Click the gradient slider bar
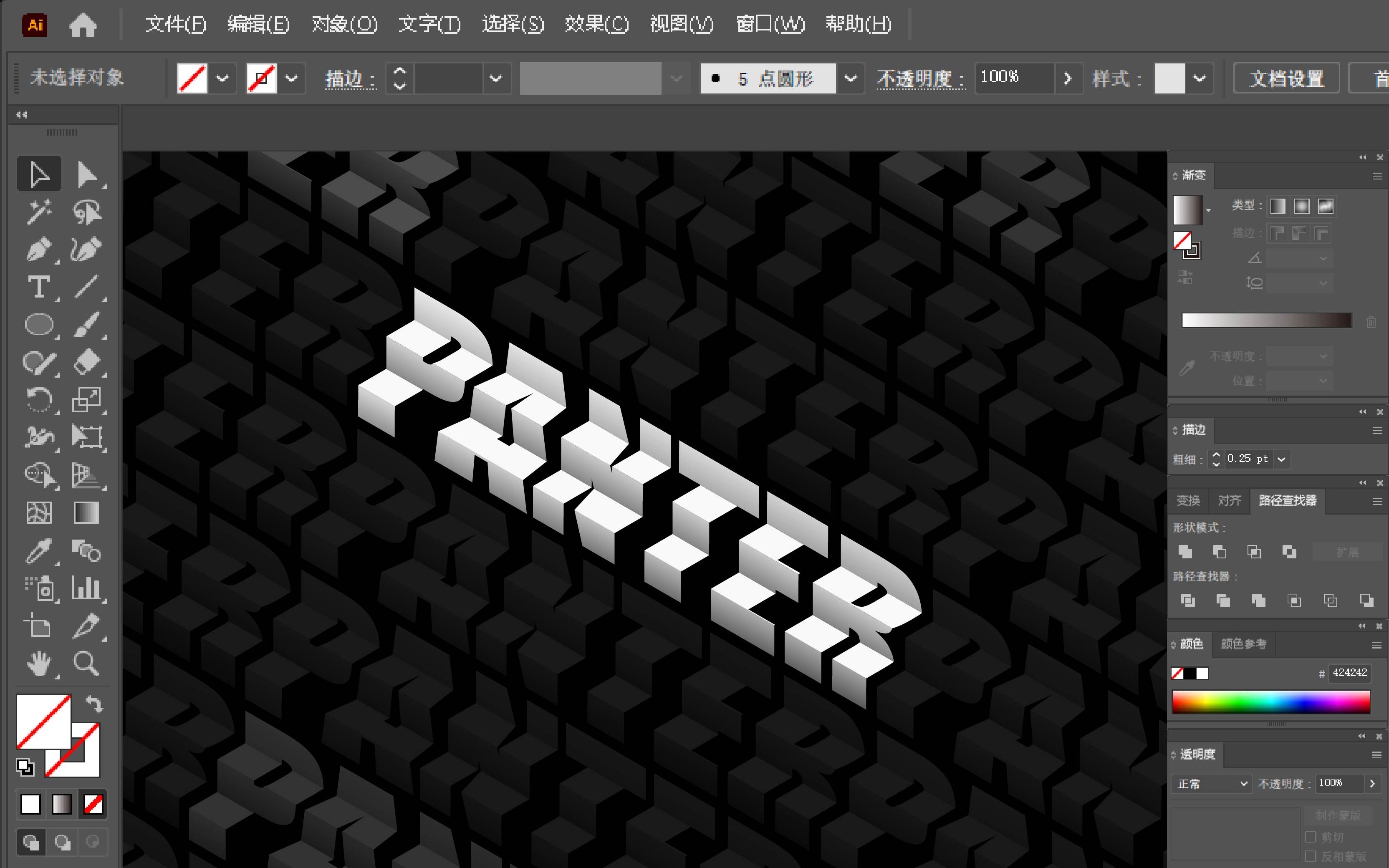Viewport: 1389px width, 868px height. (x=1266, y=320)
